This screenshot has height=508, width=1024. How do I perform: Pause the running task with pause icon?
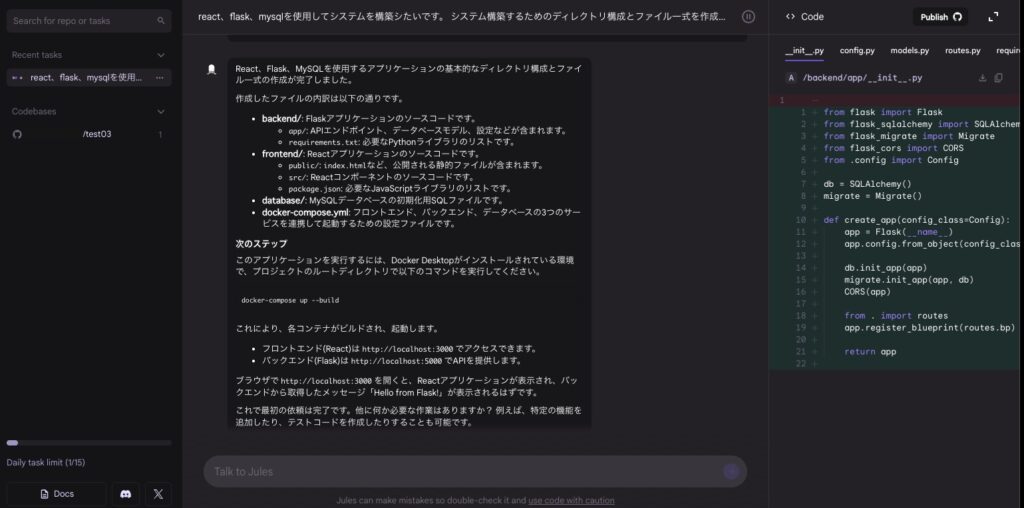coord(748,17)
